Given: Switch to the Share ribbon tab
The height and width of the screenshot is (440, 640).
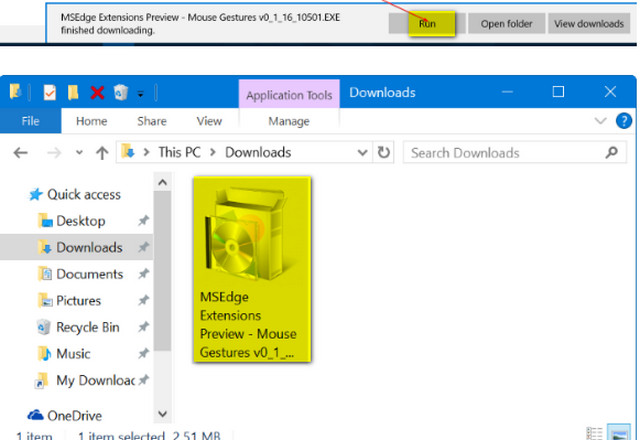Looking at the screenshot, I should [151, 121].
